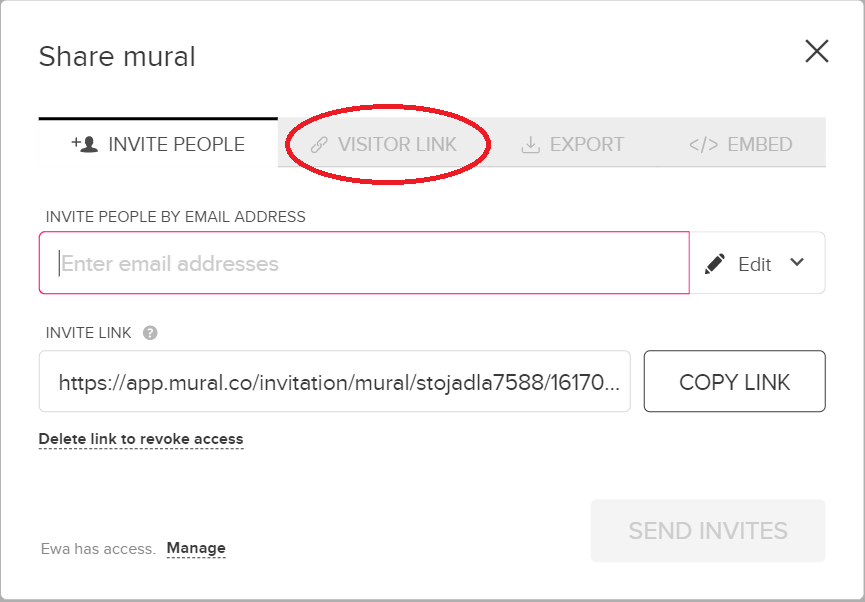Click the chain link icon beside Visitor Link
865x602 pixels.
(x=319, y=145)
